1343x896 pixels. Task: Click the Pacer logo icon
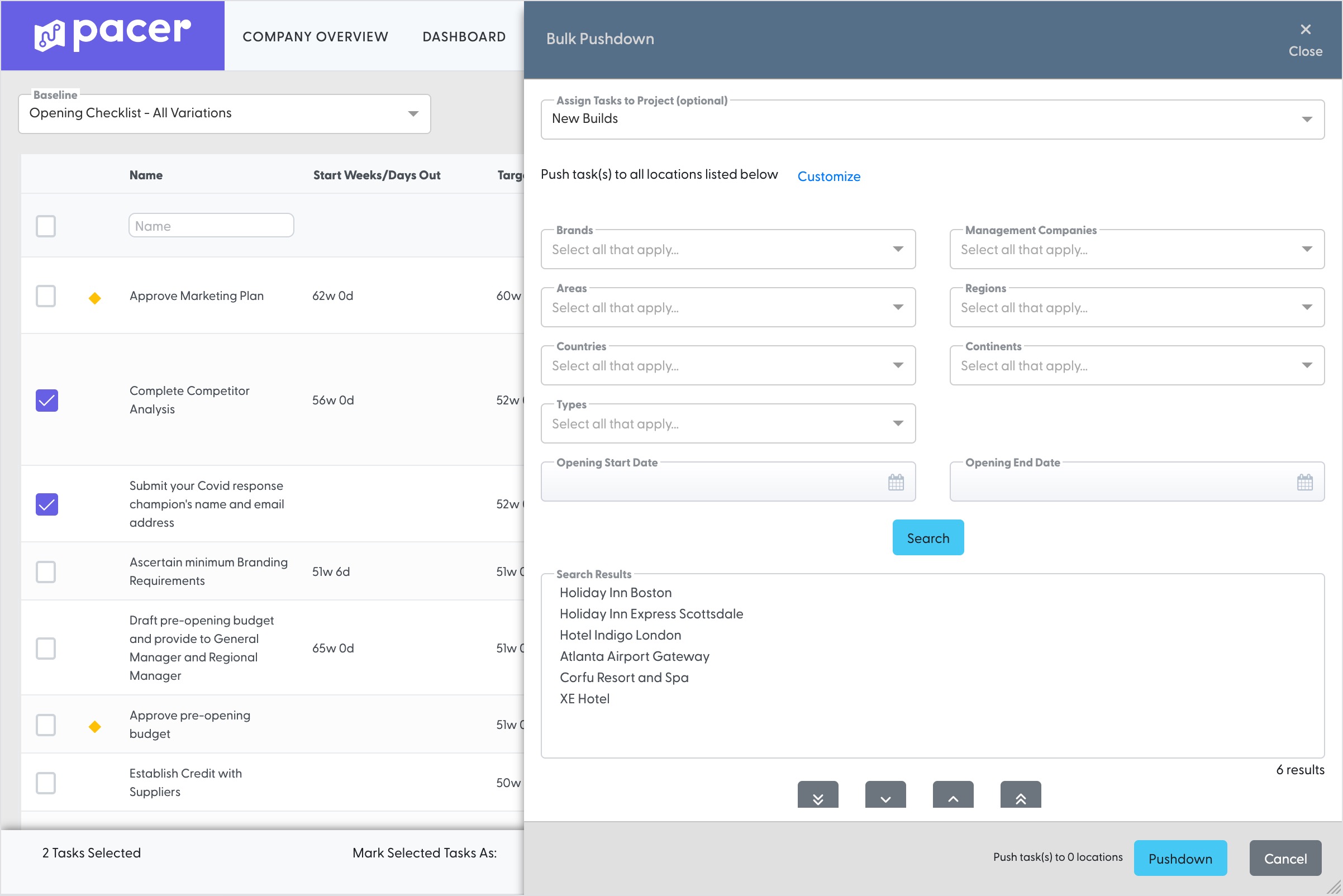coord(50,35)
